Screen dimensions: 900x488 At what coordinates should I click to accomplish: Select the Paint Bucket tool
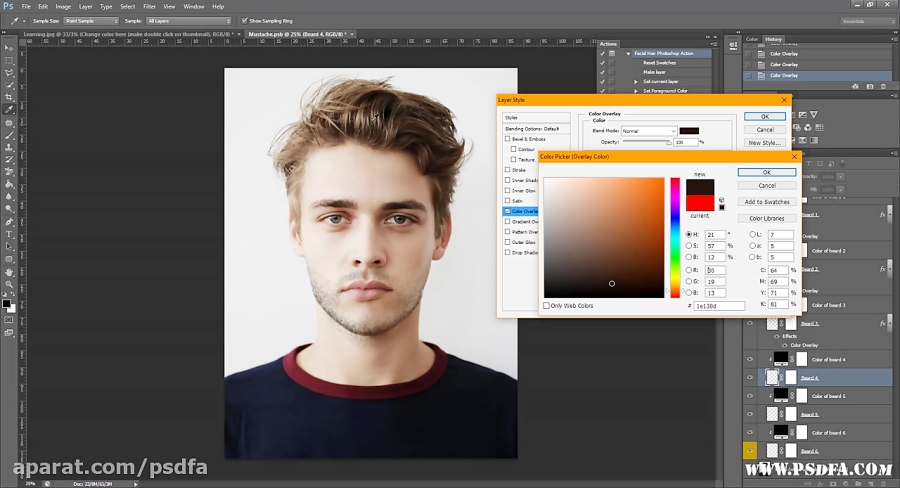pyautogui.click(x=9, y=184)
